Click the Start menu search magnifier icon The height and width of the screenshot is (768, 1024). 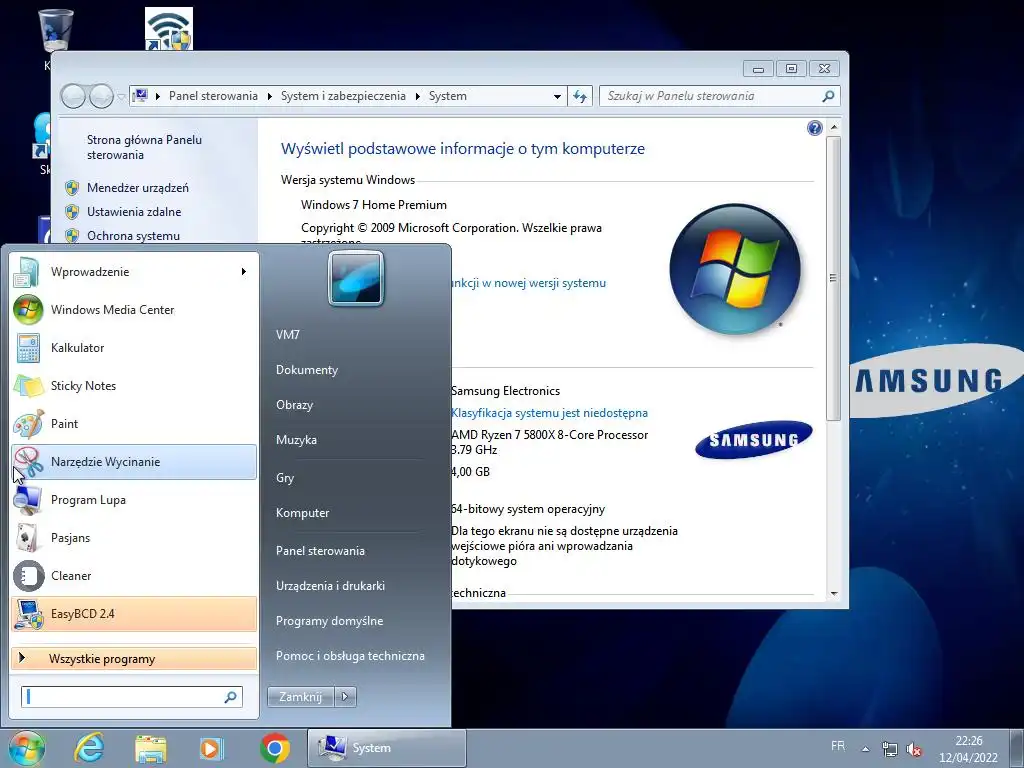[x=230, y=697]
